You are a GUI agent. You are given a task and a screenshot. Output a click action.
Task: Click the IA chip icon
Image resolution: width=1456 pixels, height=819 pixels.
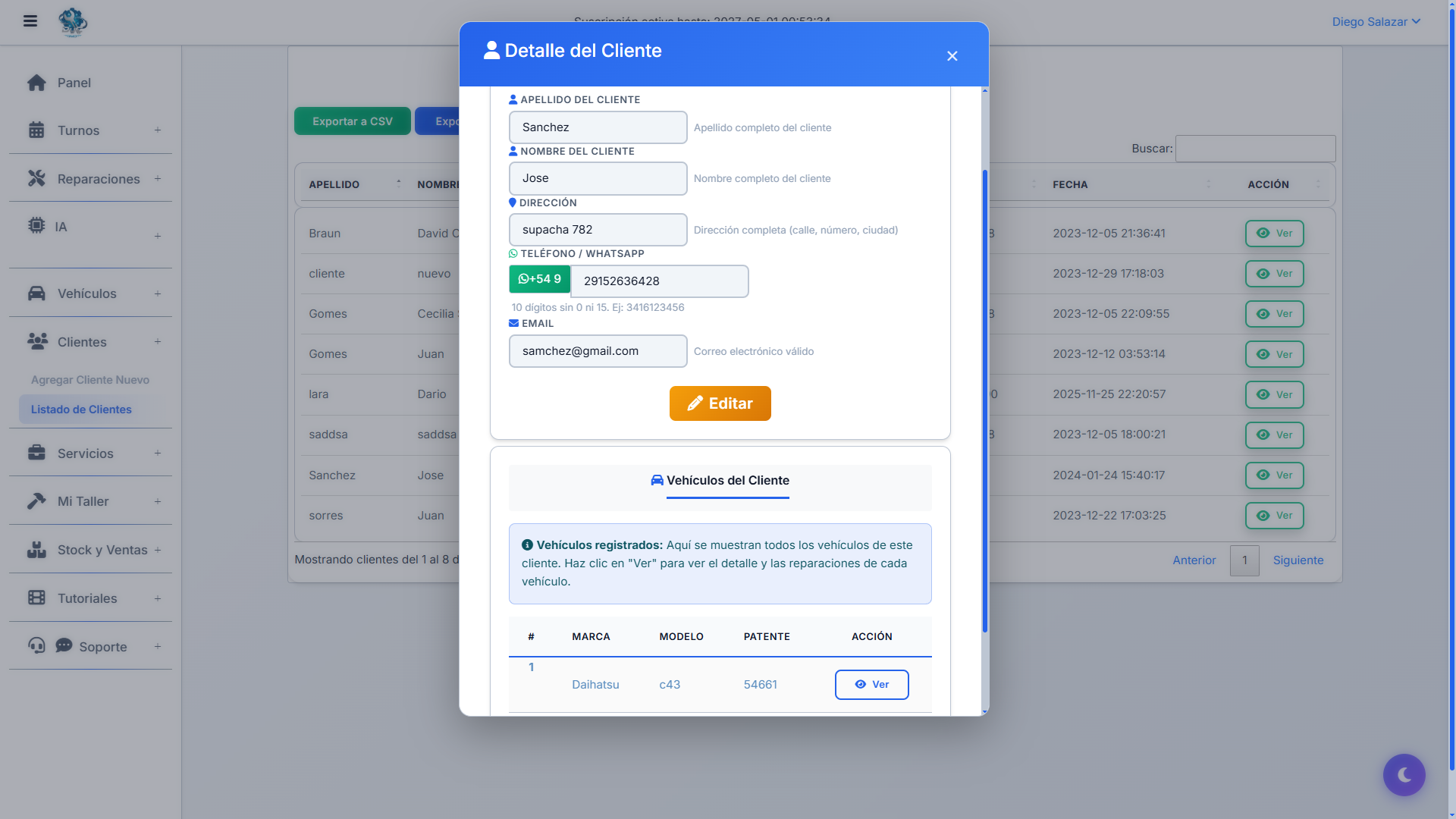pyautogui.click(x=36, y=225)
